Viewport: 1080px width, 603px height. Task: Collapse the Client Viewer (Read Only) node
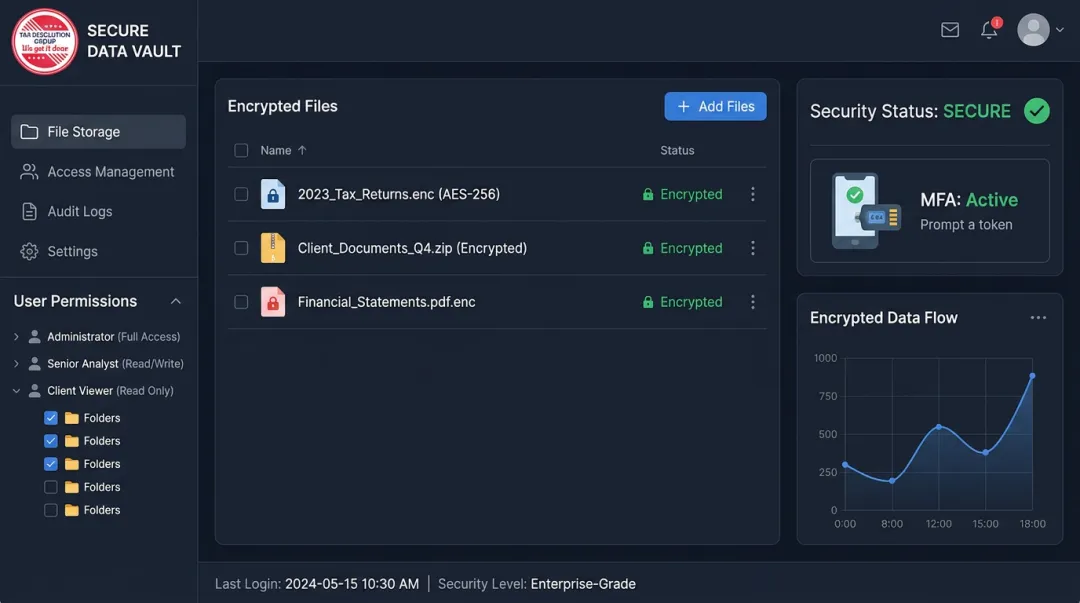[17, 391]
